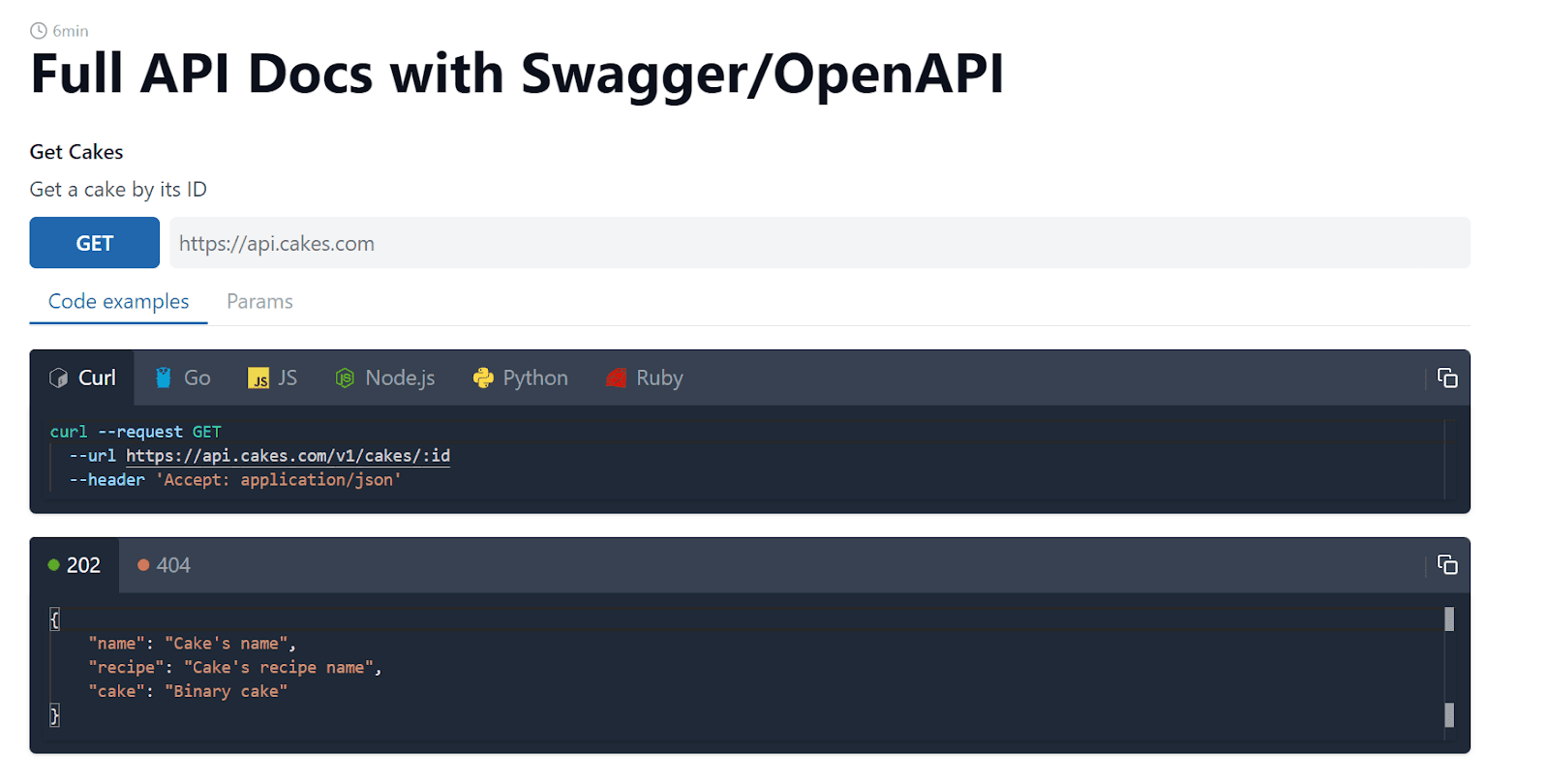The width and height of the screenshot is (1549, 784).
Task: Click the 6min reading time label
Action: tap(71, 31)
